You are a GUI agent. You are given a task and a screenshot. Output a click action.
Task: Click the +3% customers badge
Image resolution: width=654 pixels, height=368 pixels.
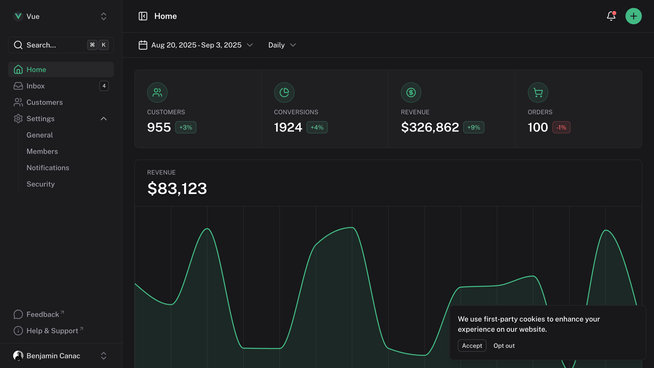click(x=186, y=127)
